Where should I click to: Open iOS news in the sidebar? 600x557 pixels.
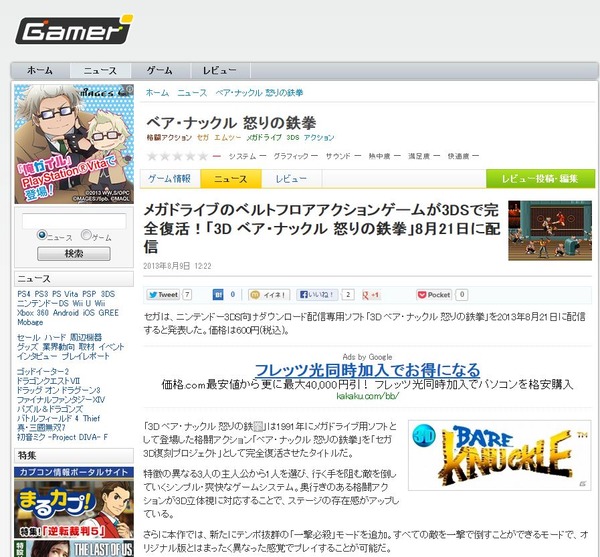[x=88, y=313]
